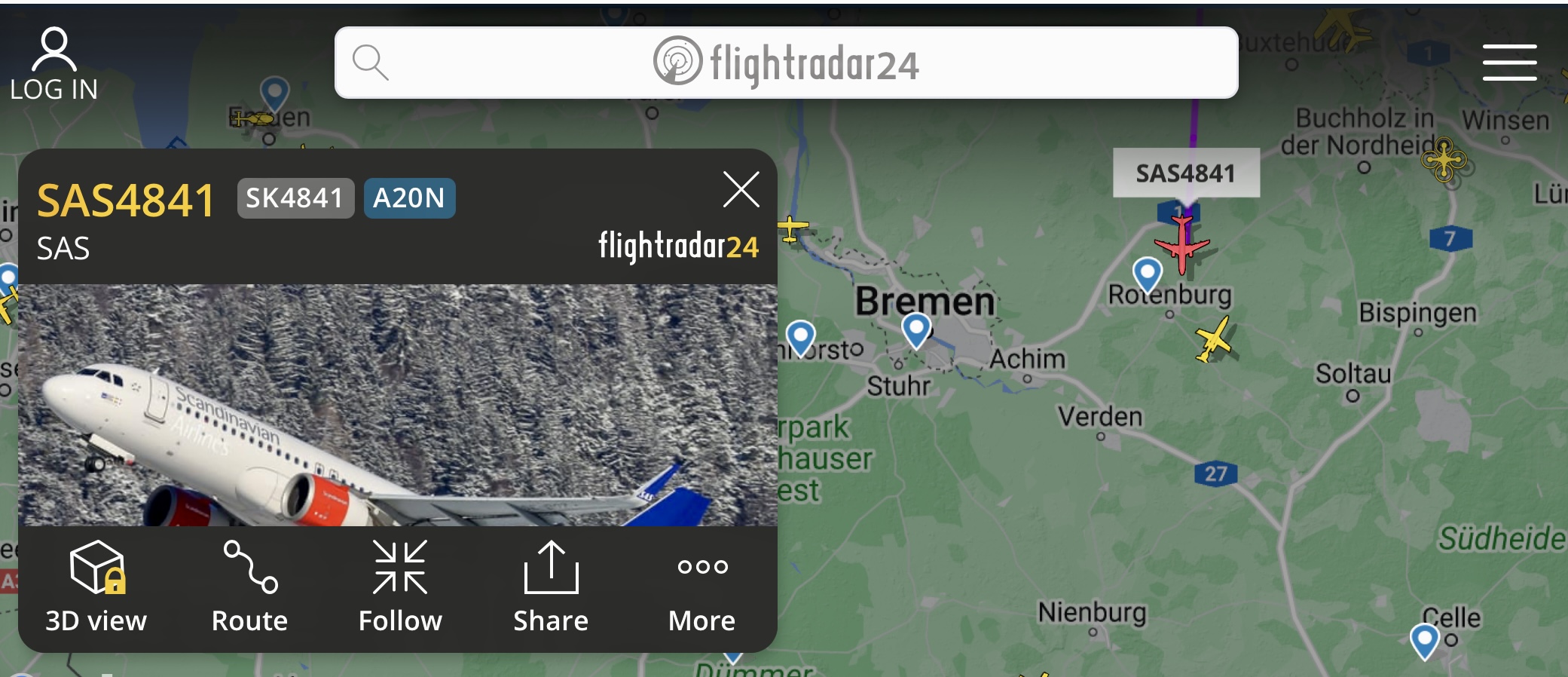Screen dimensions: 1568x677
Task: Click the SK4841 flight number badge
Action: click(x=295, y=198)
